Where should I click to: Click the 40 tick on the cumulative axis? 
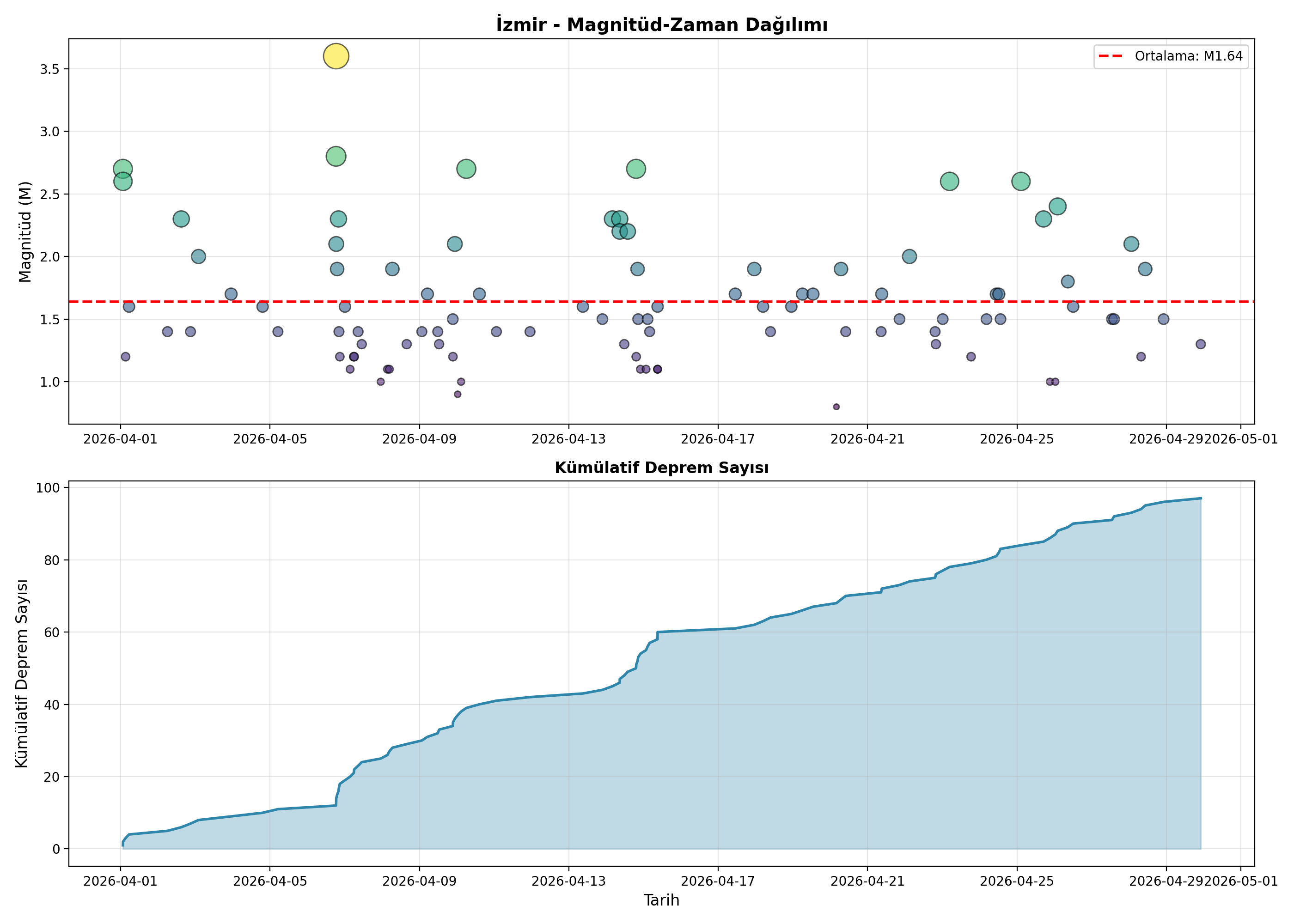tap(52, 705)
